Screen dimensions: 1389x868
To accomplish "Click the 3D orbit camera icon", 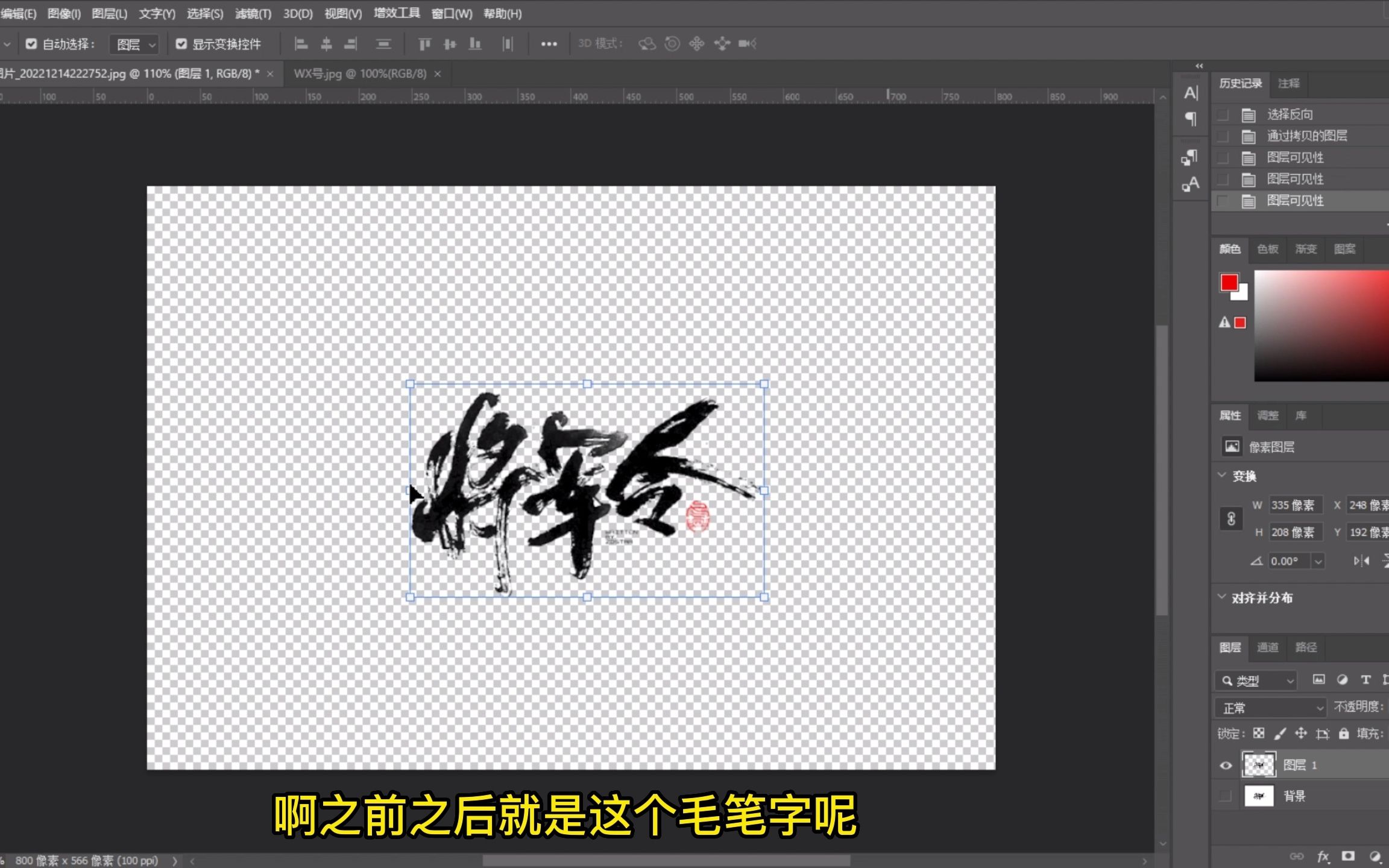I will 647,44.
